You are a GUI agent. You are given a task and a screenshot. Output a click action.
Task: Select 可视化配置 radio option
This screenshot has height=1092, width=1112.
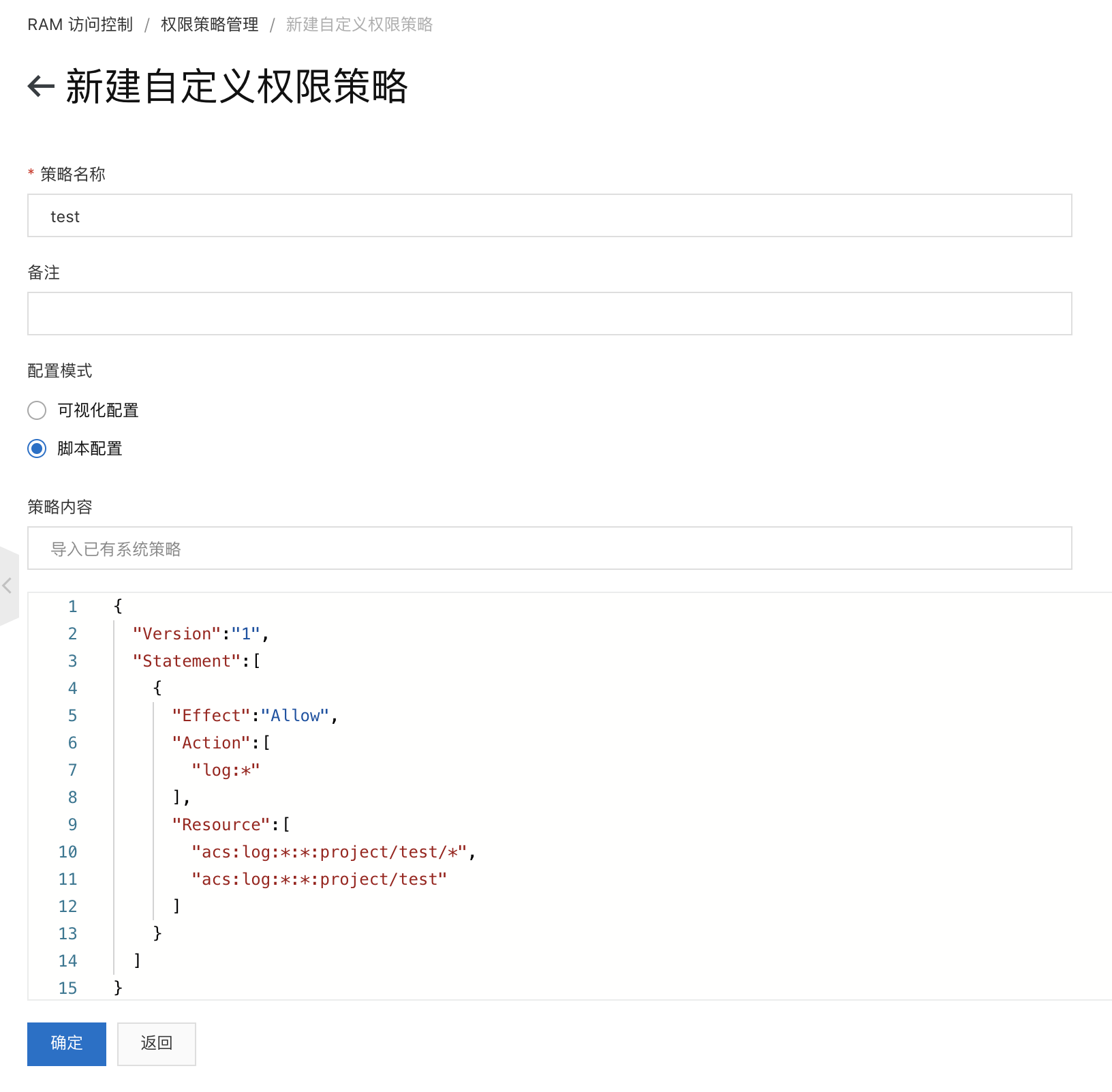(x=37, y=410)
